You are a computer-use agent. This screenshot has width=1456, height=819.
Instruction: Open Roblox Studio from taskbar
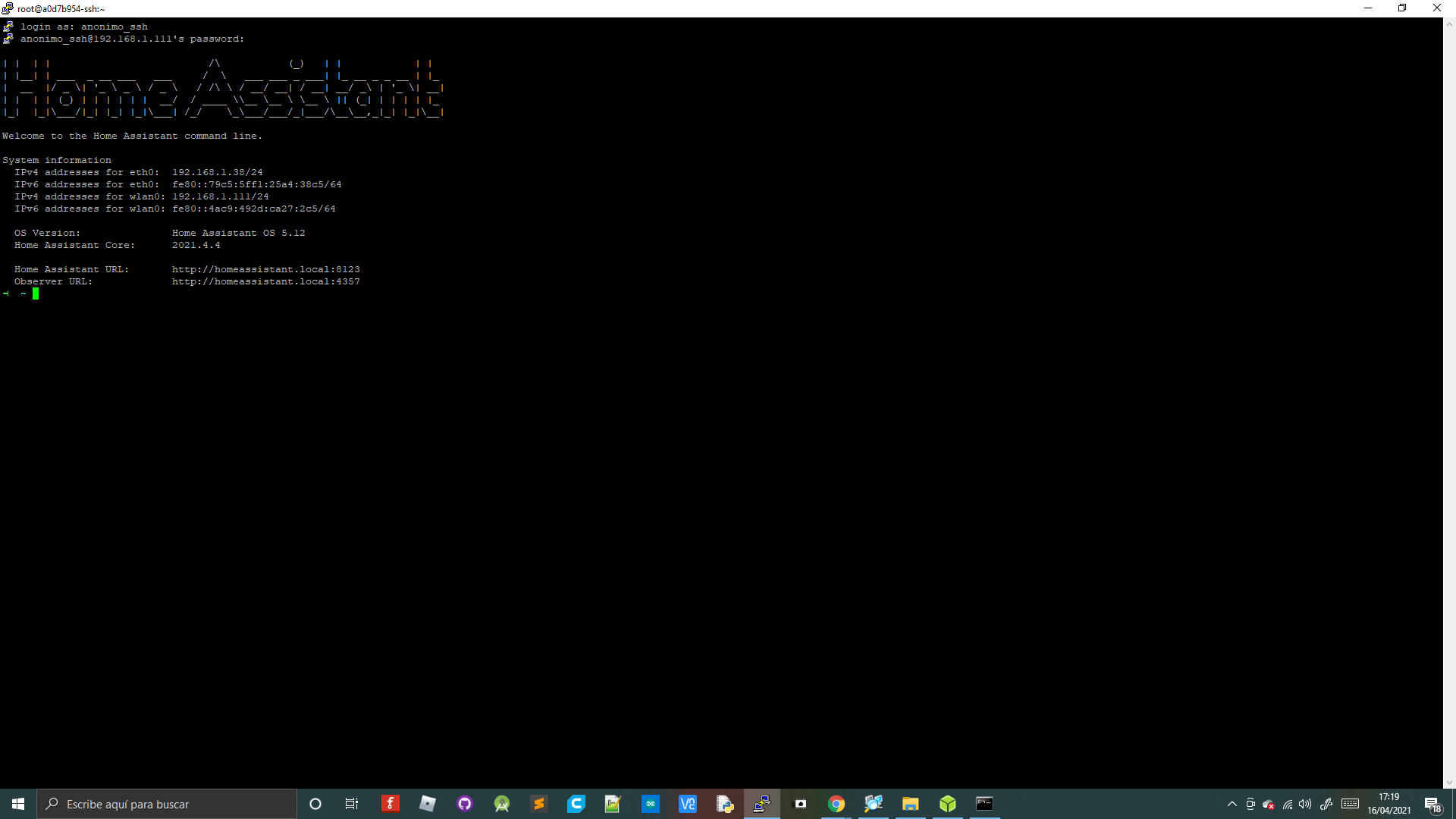(x=428, y=804)
